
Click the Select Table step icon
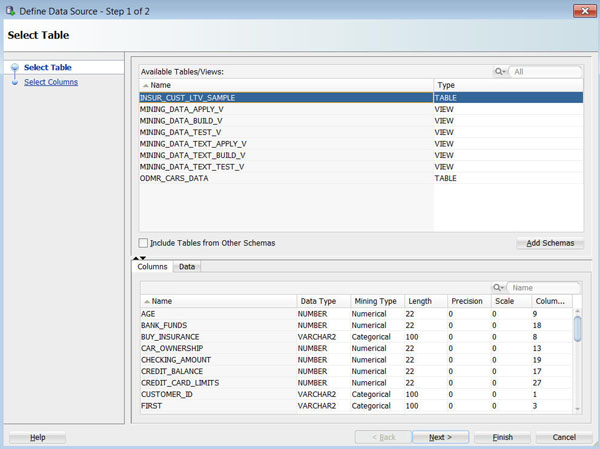click(14, 68)
